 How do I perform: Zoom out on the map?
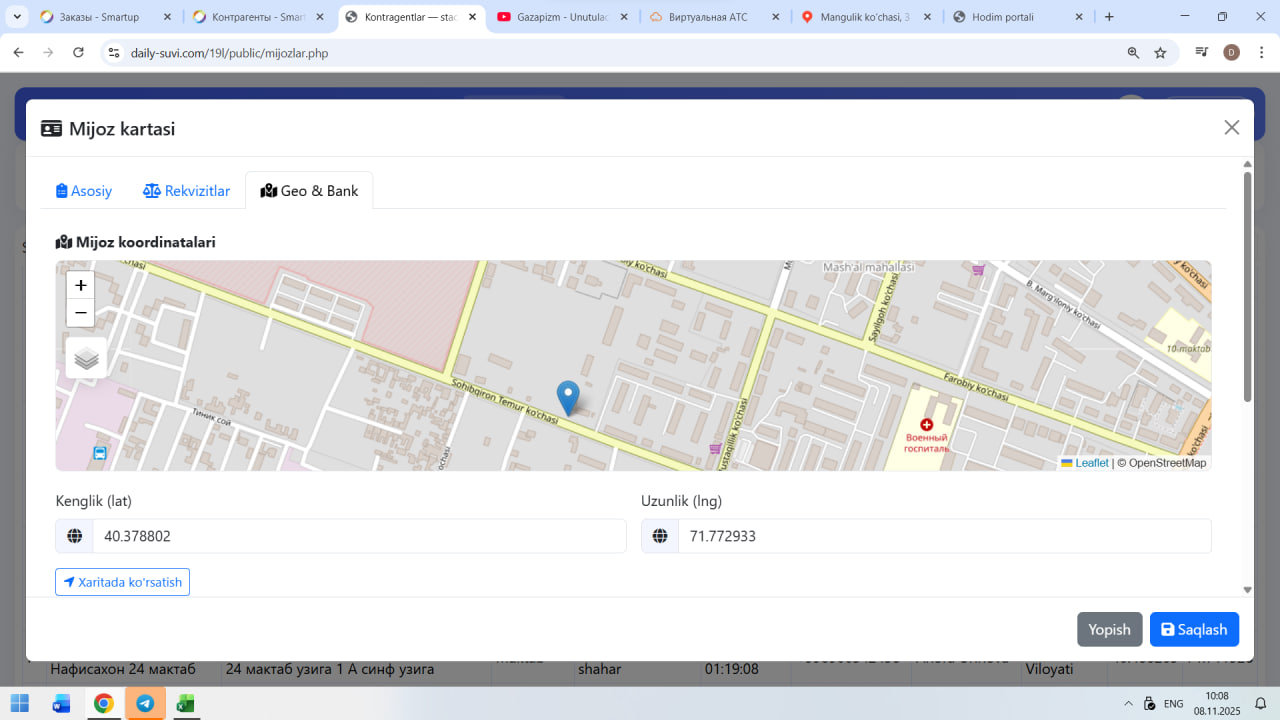pyautogui.click(x=81, y=313)
